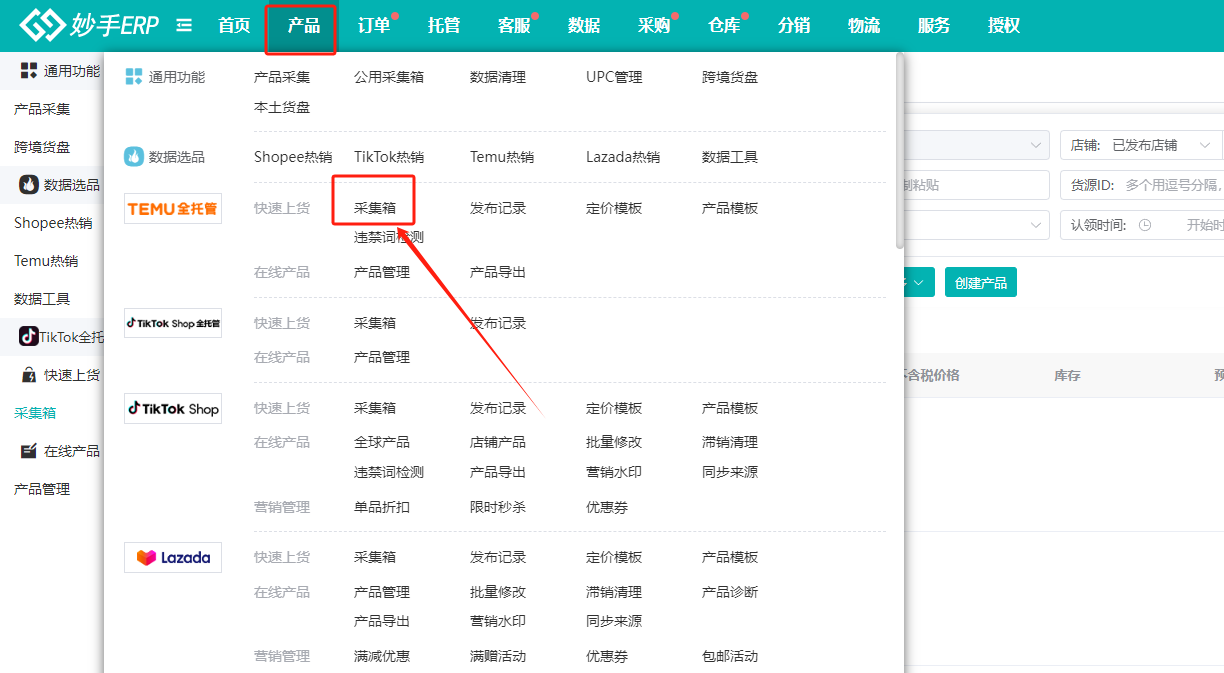Screen dimensions: 1224x673
Task: Open 违禁词检测 under TEMU全托管
Action: [x=389, y=237]
